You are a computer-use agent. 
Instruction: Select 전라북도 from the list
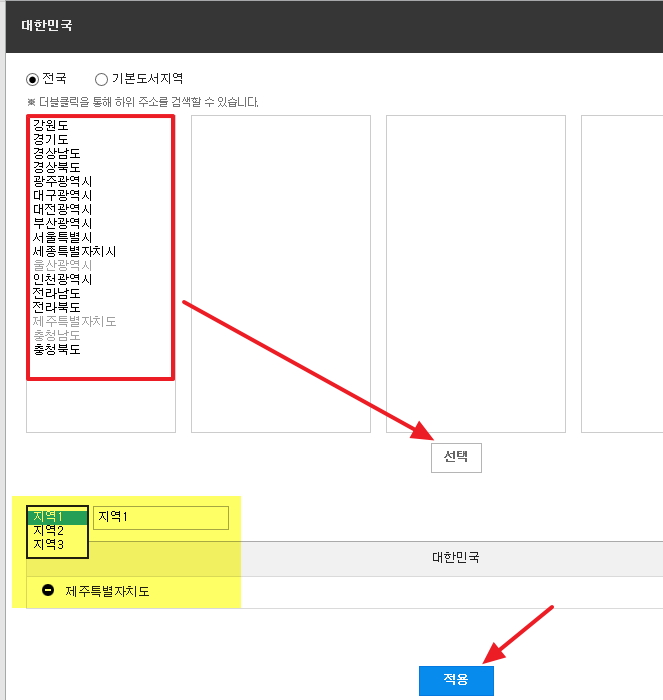[57, 307]
